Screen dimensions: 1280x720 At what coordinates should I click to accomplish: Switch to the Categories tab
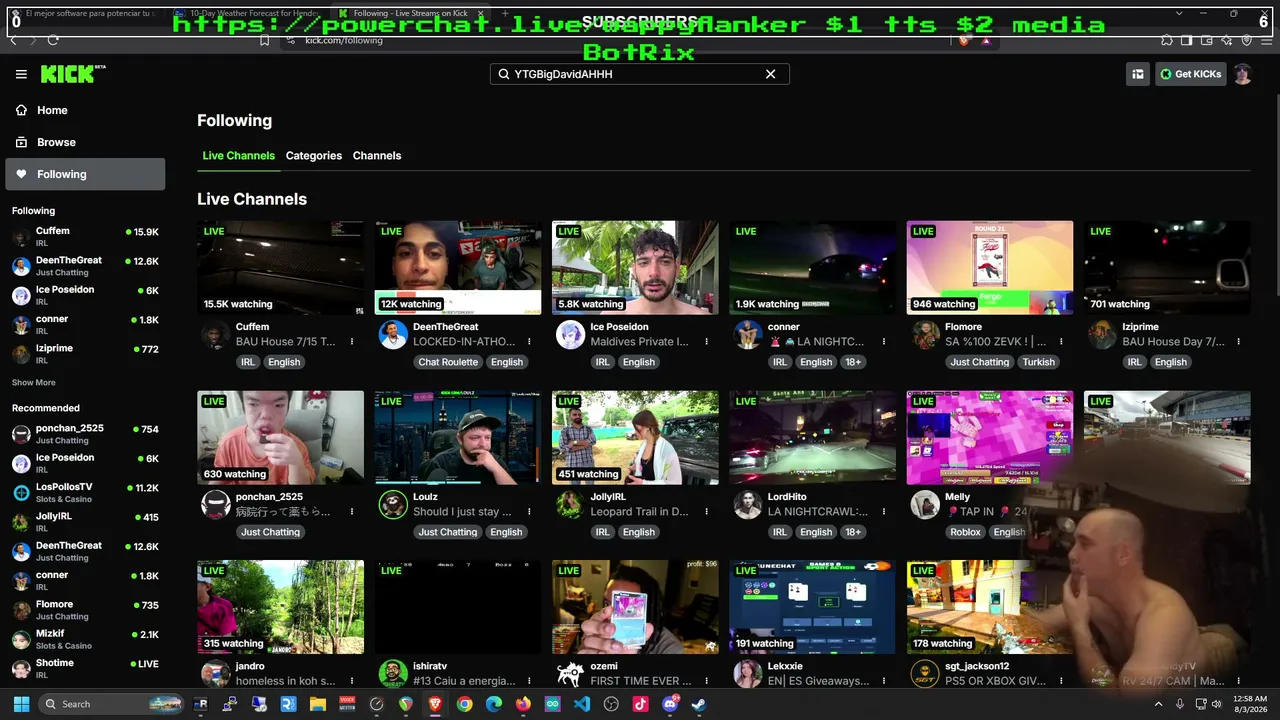click(314, 156)
